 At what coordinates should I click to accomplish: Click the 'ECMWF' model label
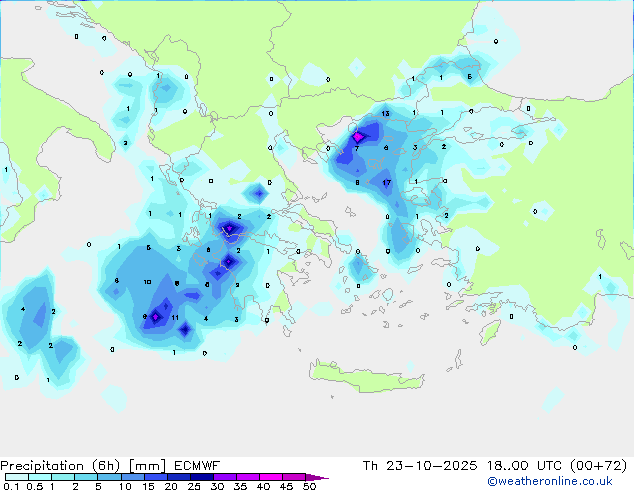pyautogui.click(x=197, y=466)
